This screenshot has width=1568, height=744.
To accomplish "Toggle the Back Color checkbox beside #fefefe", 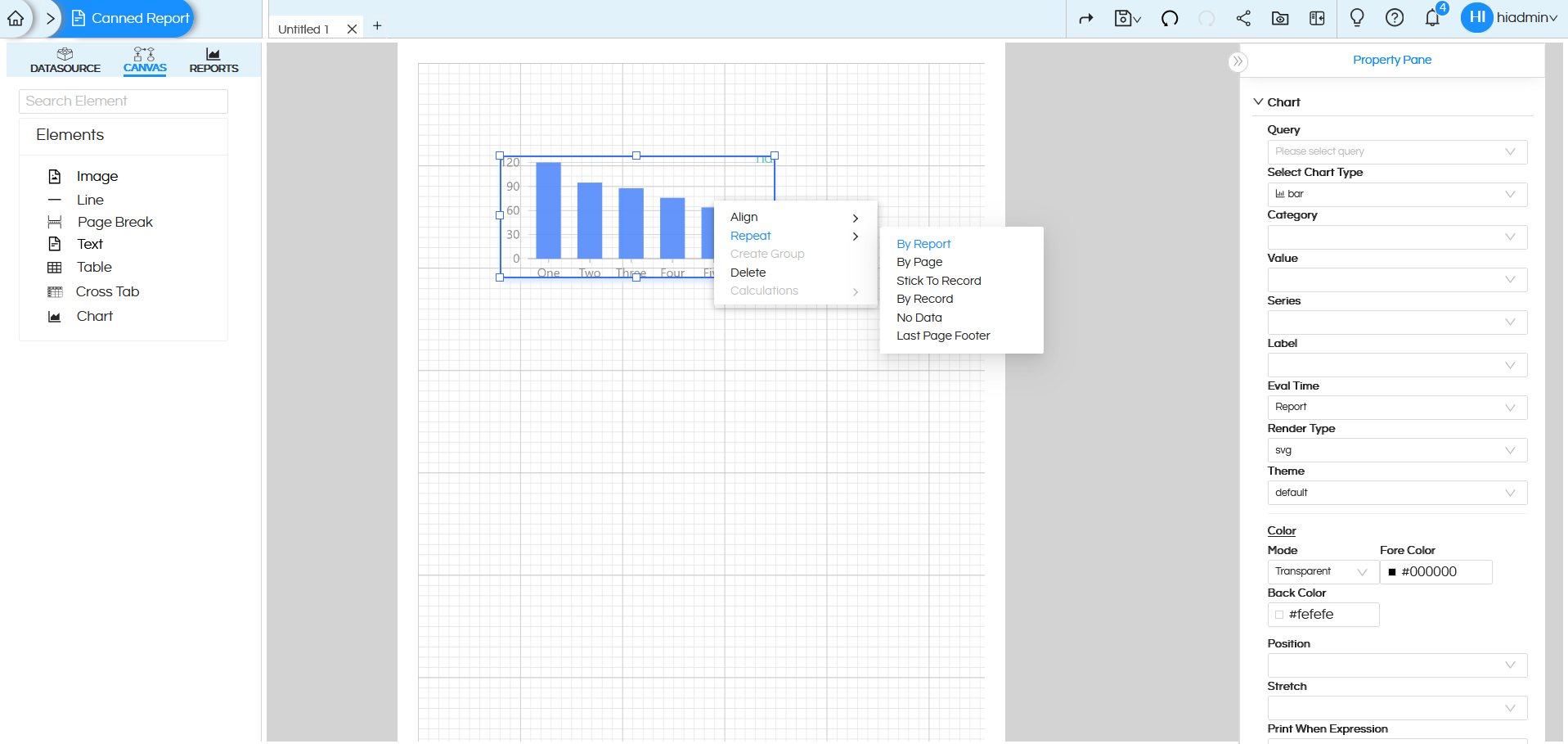I will pyautogui.click(x=1278, y=615).
